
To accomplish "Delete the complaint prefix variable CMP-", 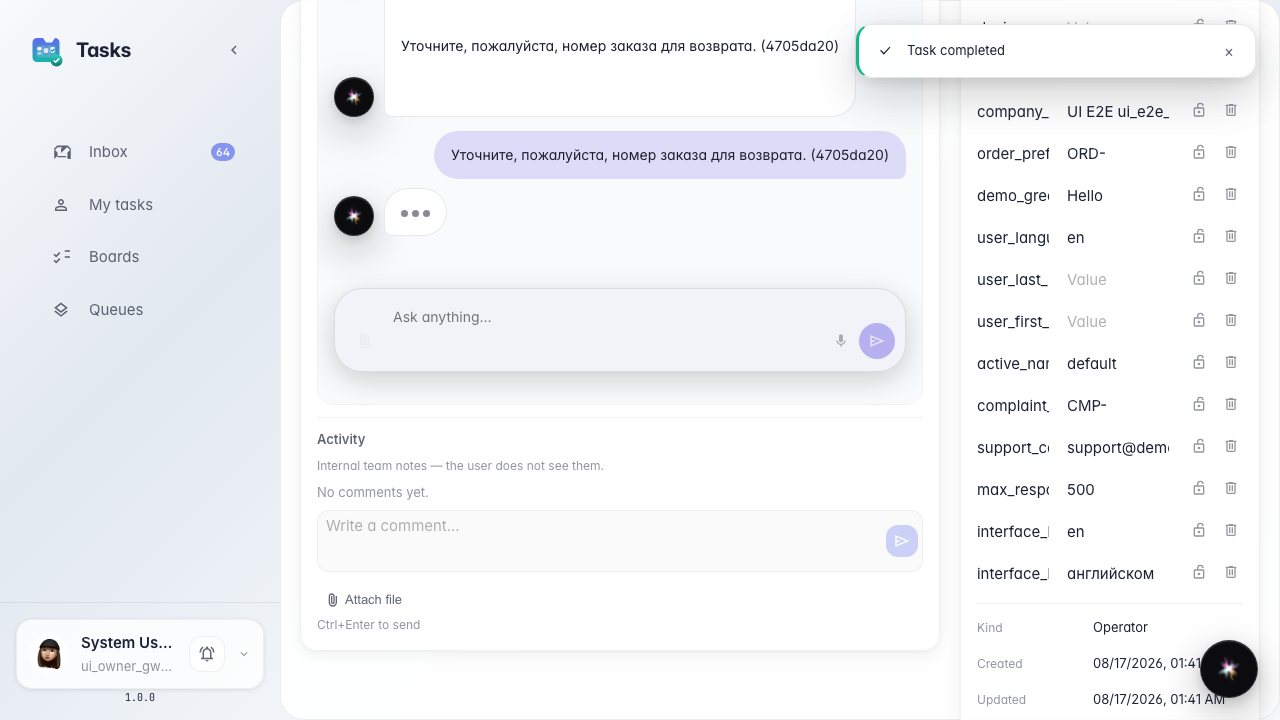I will coord(1231,404).
